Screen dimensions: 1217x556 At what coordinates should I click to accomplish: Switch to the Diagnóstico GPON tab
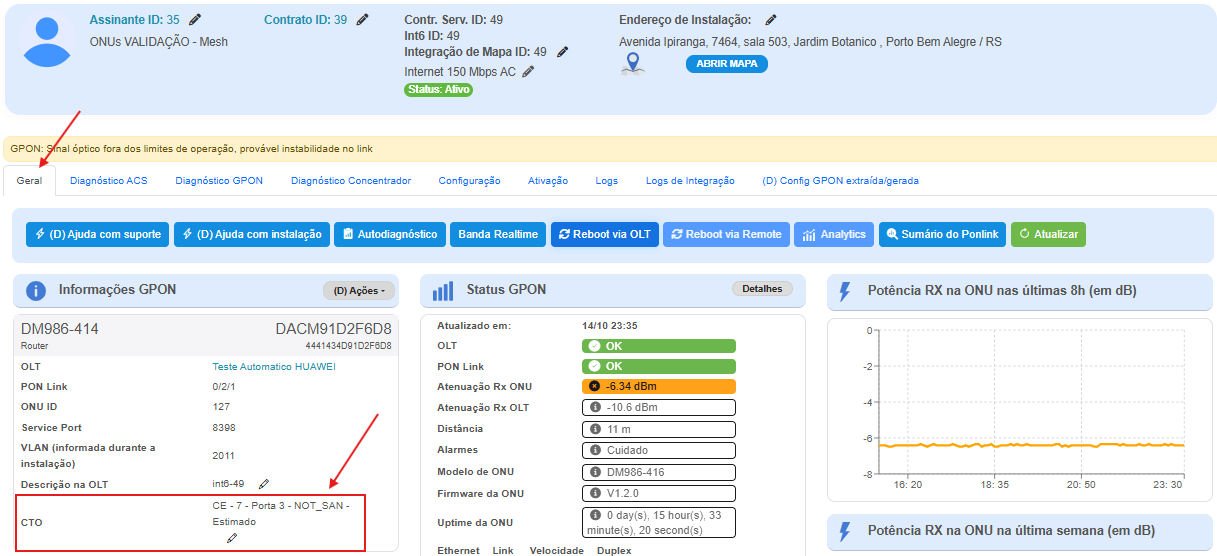point(219,181)
